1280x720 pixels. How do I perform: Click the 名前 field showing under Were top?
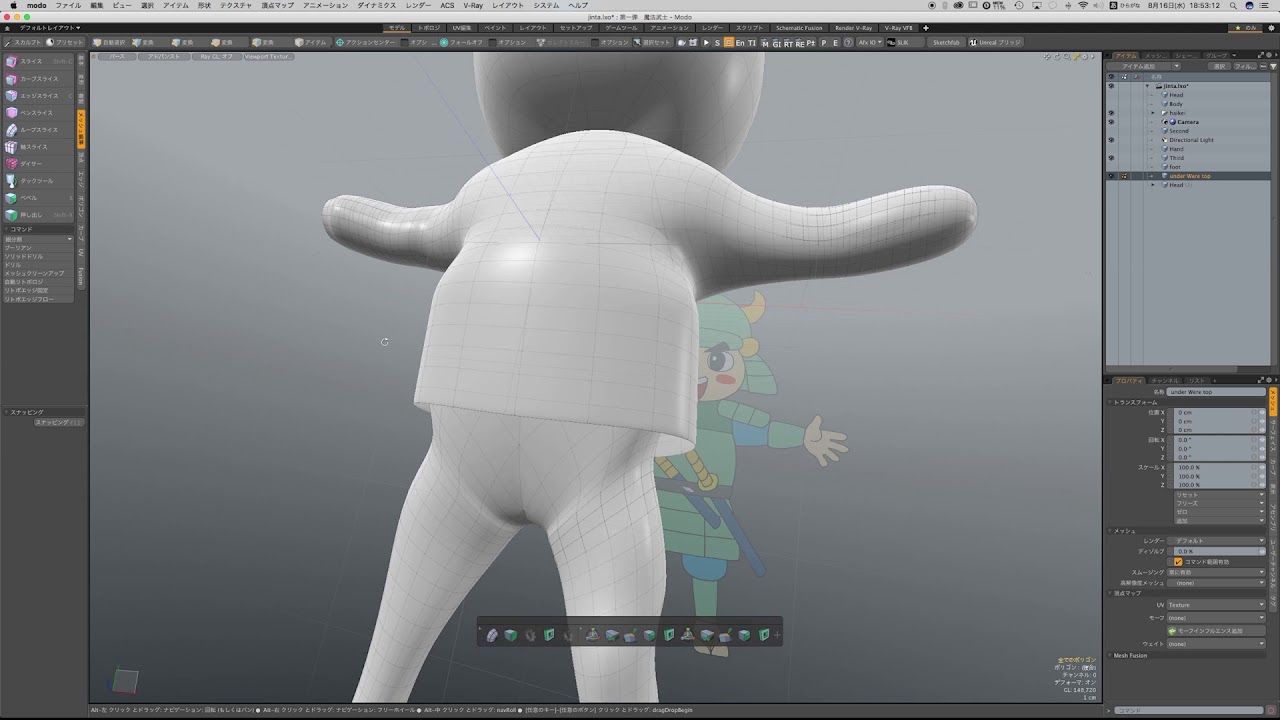(x=1217, y=392)
